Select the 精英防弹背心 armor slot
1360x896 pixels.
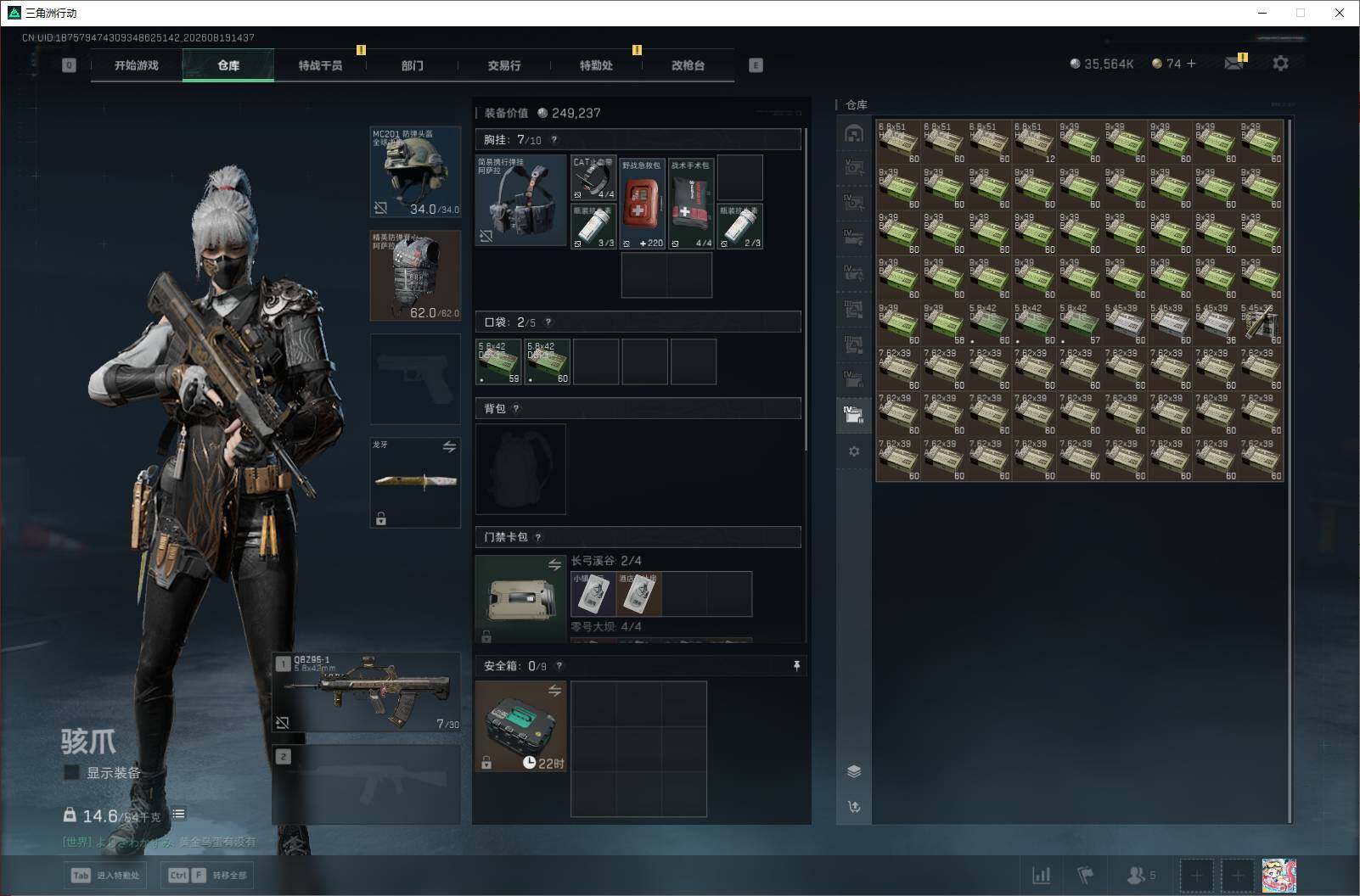(415, 276)
